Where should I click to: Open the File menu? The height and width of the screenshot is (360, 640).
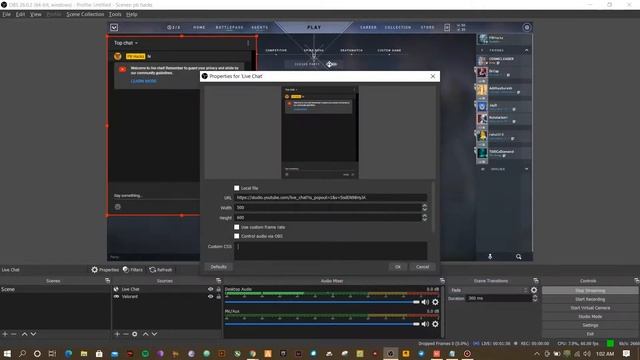7,14
